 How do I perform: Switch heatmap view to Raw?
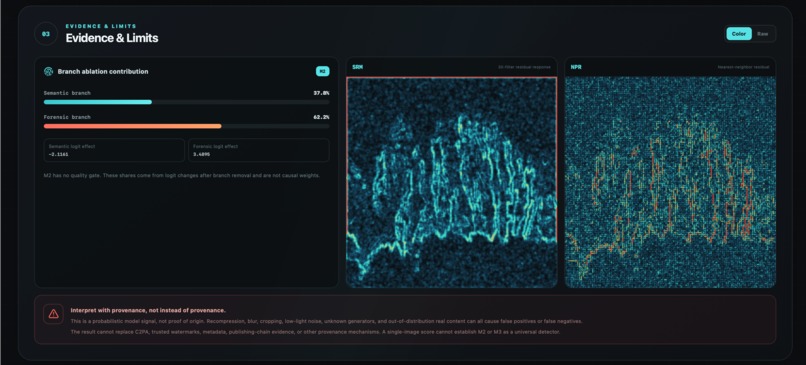763,34
